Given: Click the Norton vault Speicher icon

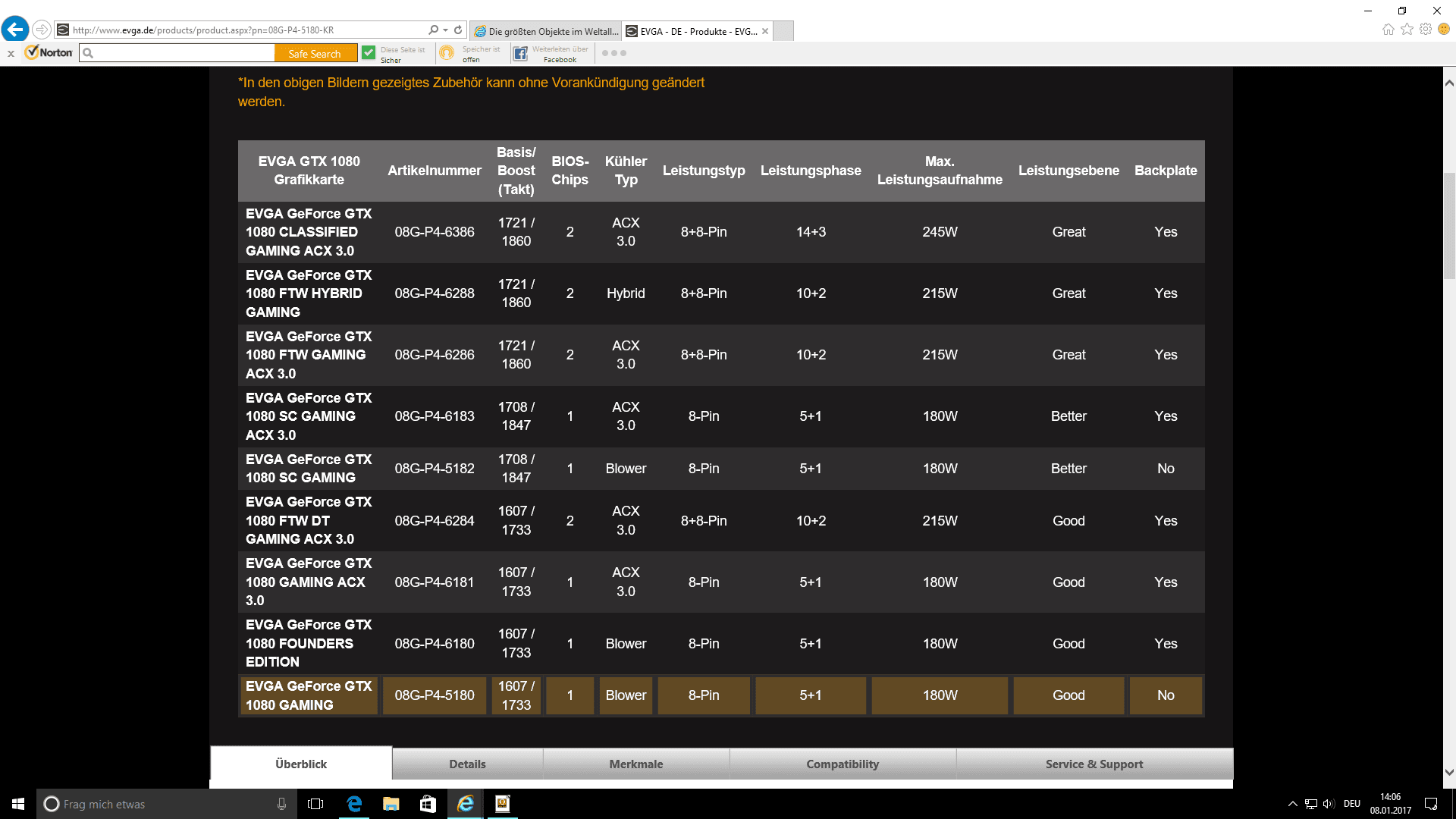Looking at the screenshot, I should [x=447, y=52].
